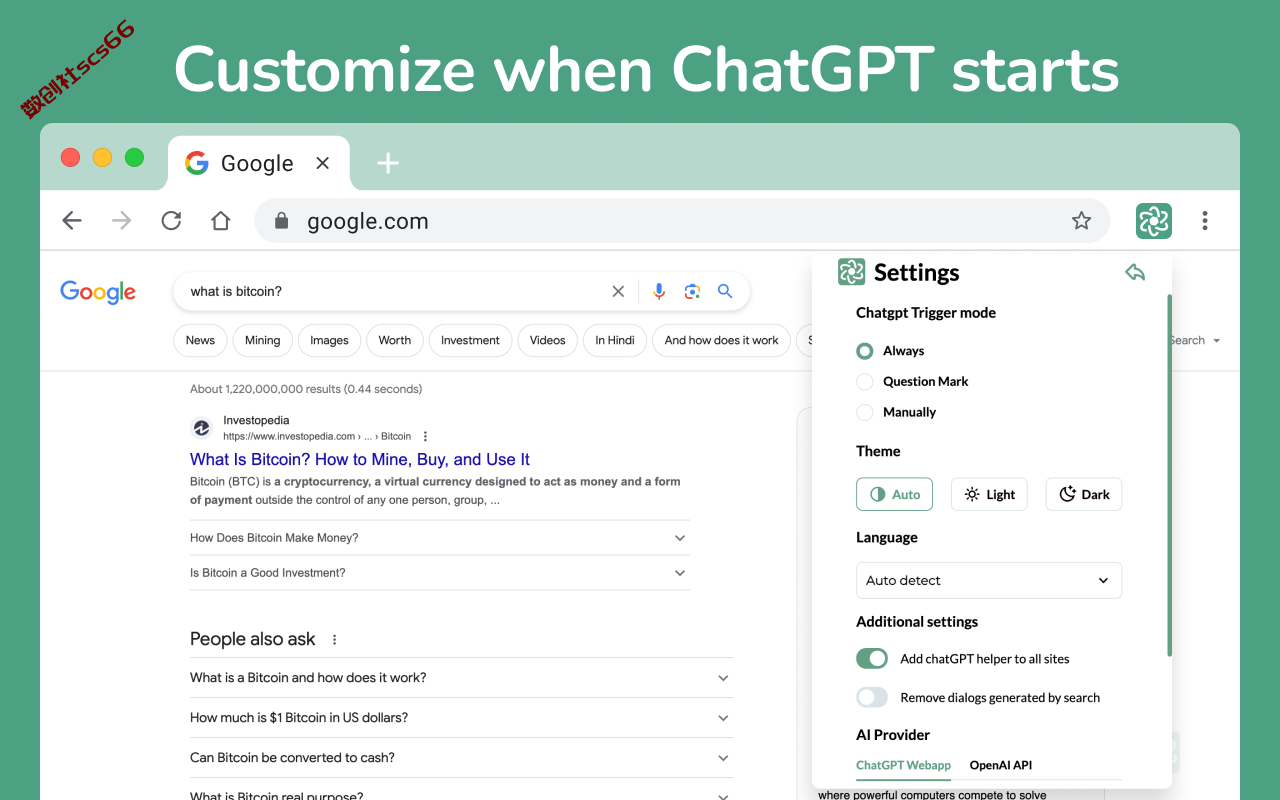Click the lock icon in address bar
The image size is (1280, 800).
point(282,221)
